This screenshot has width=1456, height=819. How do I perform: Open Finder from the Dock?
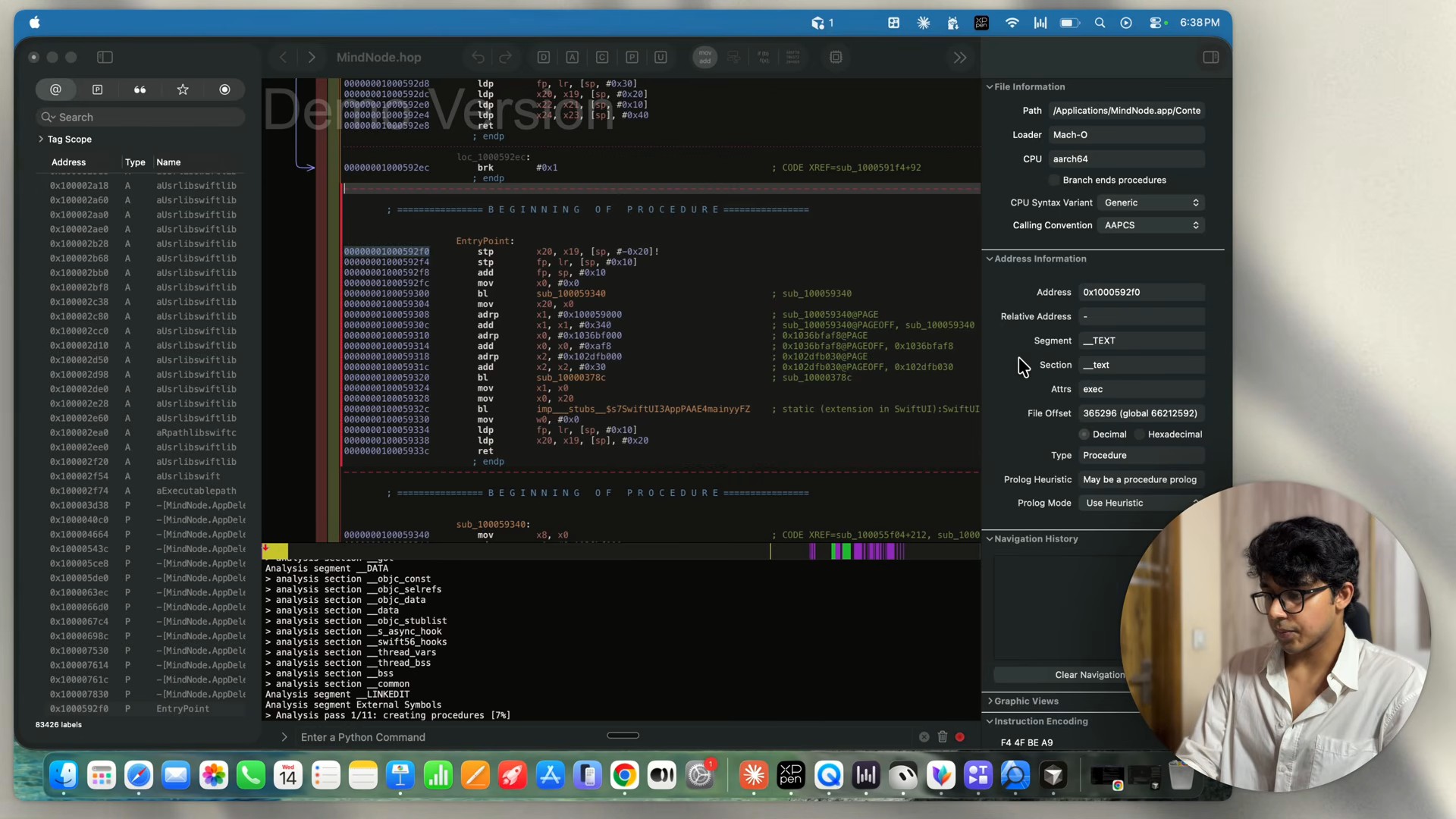coord(64,775)
